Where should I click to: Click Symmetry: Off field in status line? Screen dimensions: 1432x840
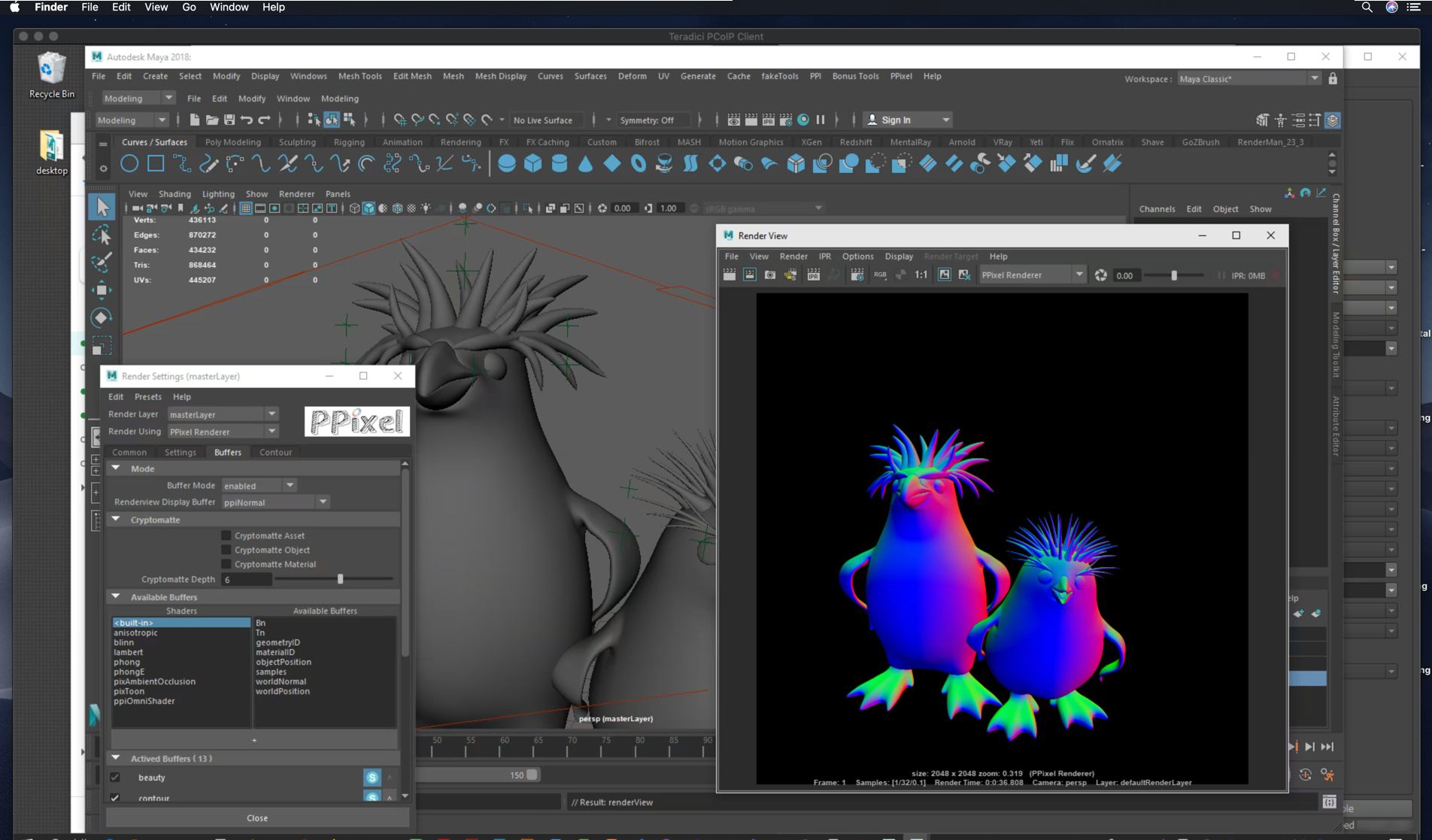pyautogui.click(x=653, y=120)
